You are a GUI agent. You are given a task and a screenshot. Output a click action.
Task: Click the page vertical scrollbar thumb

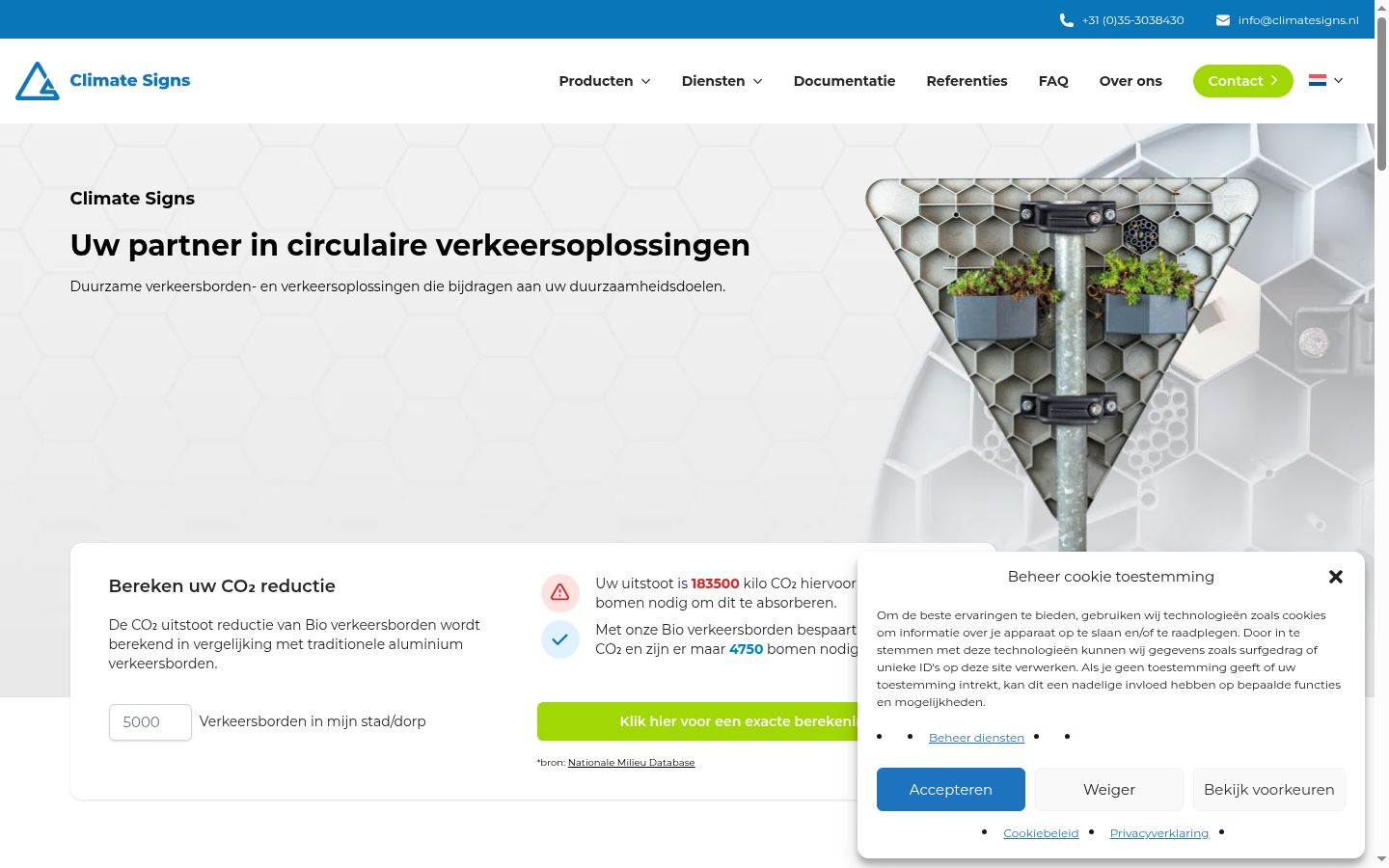1381,95
